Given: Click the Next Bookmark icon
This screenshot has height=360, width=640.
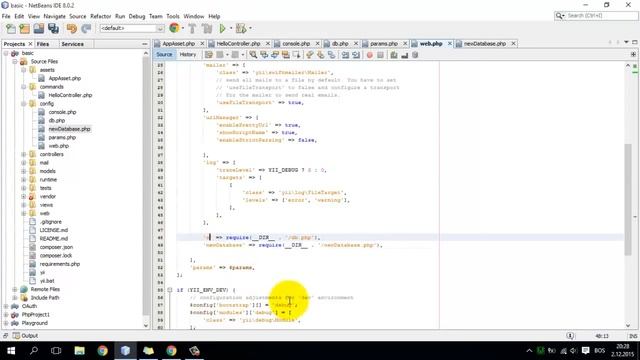Looking at the screenshot, I should pyautogui.click(x=320, y=55).
